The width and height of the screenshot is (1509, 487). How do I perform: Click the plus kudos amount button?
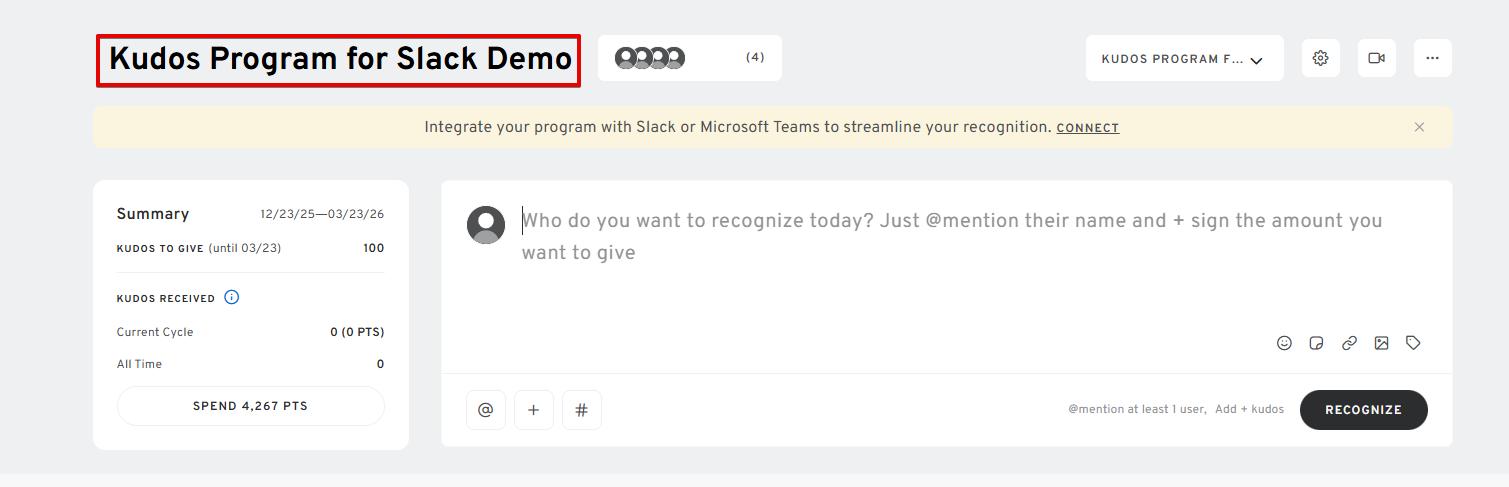tap(533, 410)
